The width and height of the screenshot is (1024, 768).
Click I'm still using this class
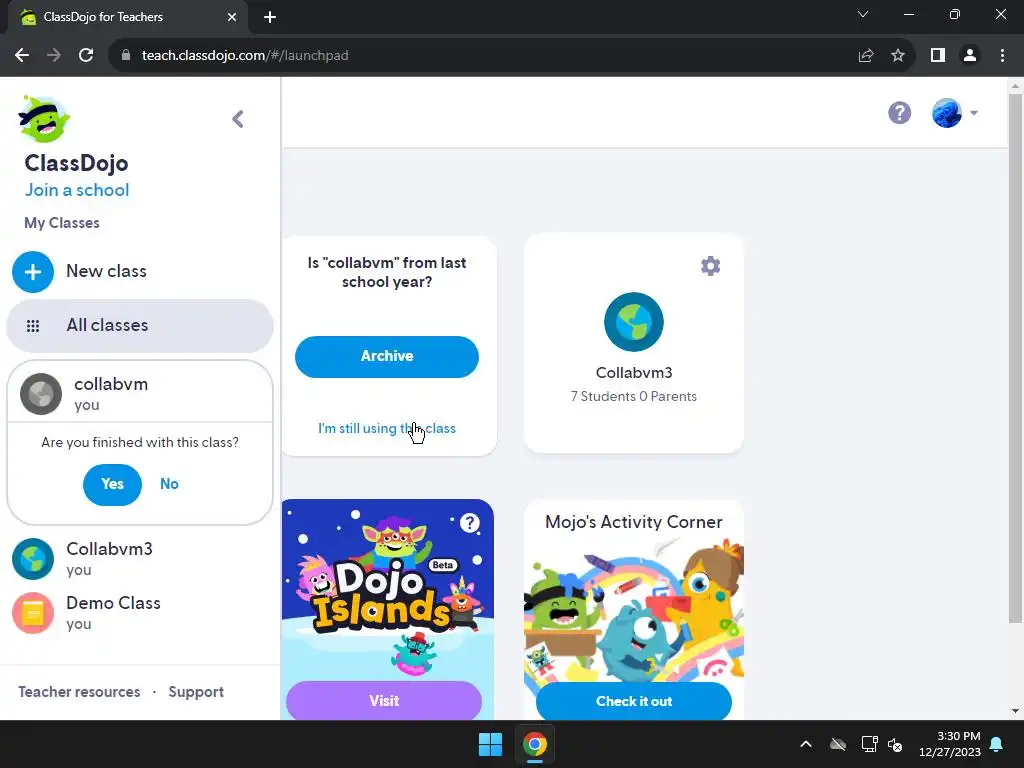click(x=387, y=428)
